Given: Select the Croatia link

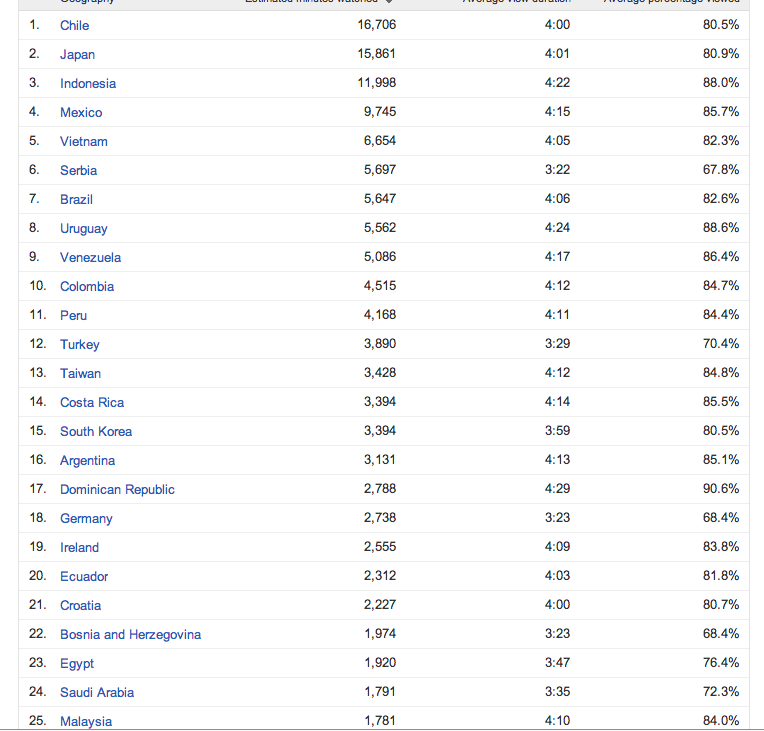Looking at the screenshot, I should click(x=81, y=605).
